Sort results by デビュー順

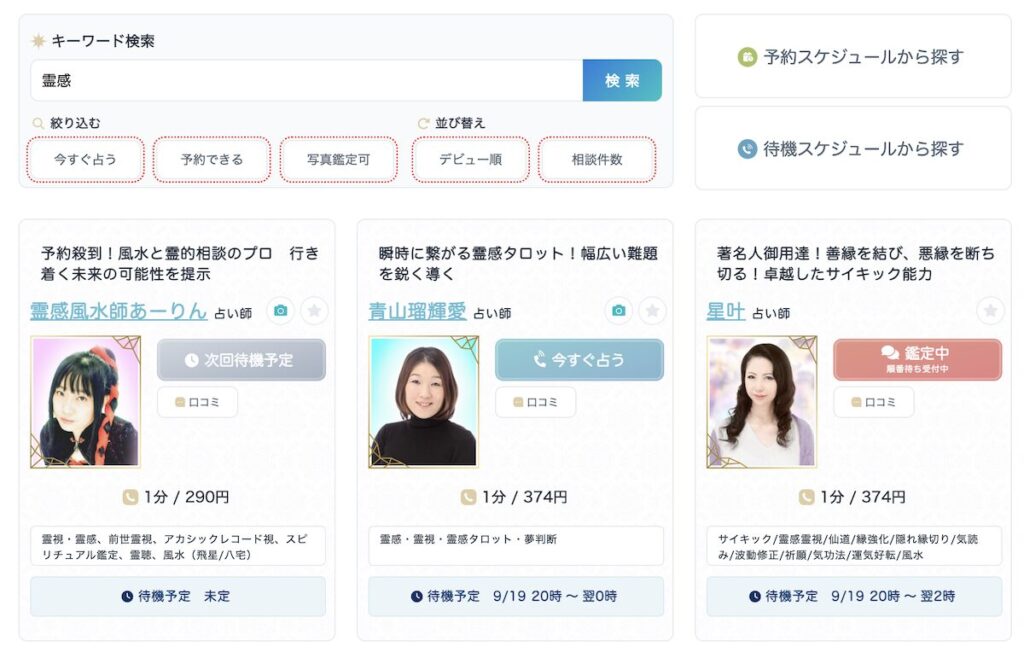[470, 159]
